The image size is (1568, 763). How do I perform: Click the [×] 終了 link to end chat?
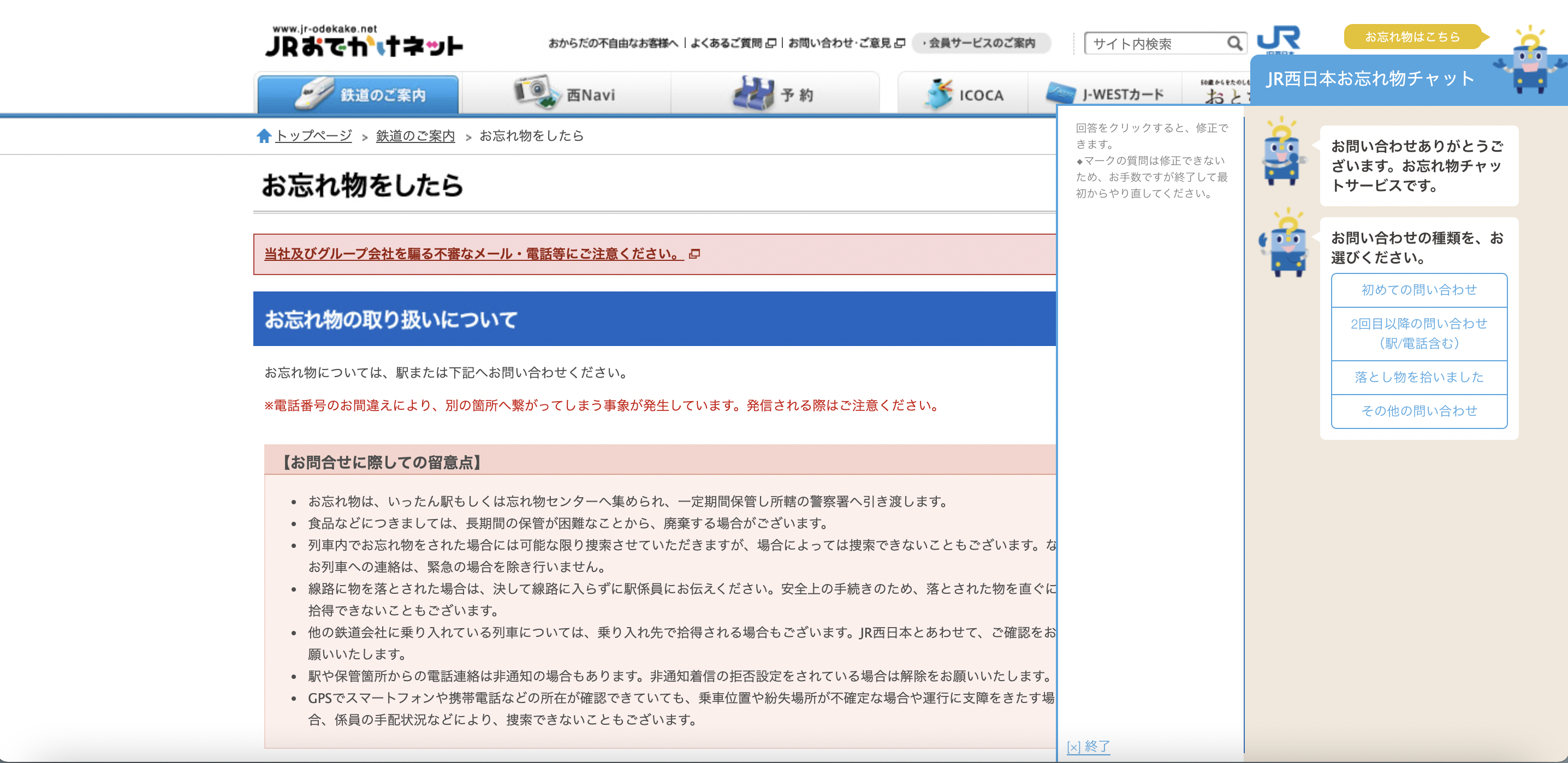coord(1088,747)
